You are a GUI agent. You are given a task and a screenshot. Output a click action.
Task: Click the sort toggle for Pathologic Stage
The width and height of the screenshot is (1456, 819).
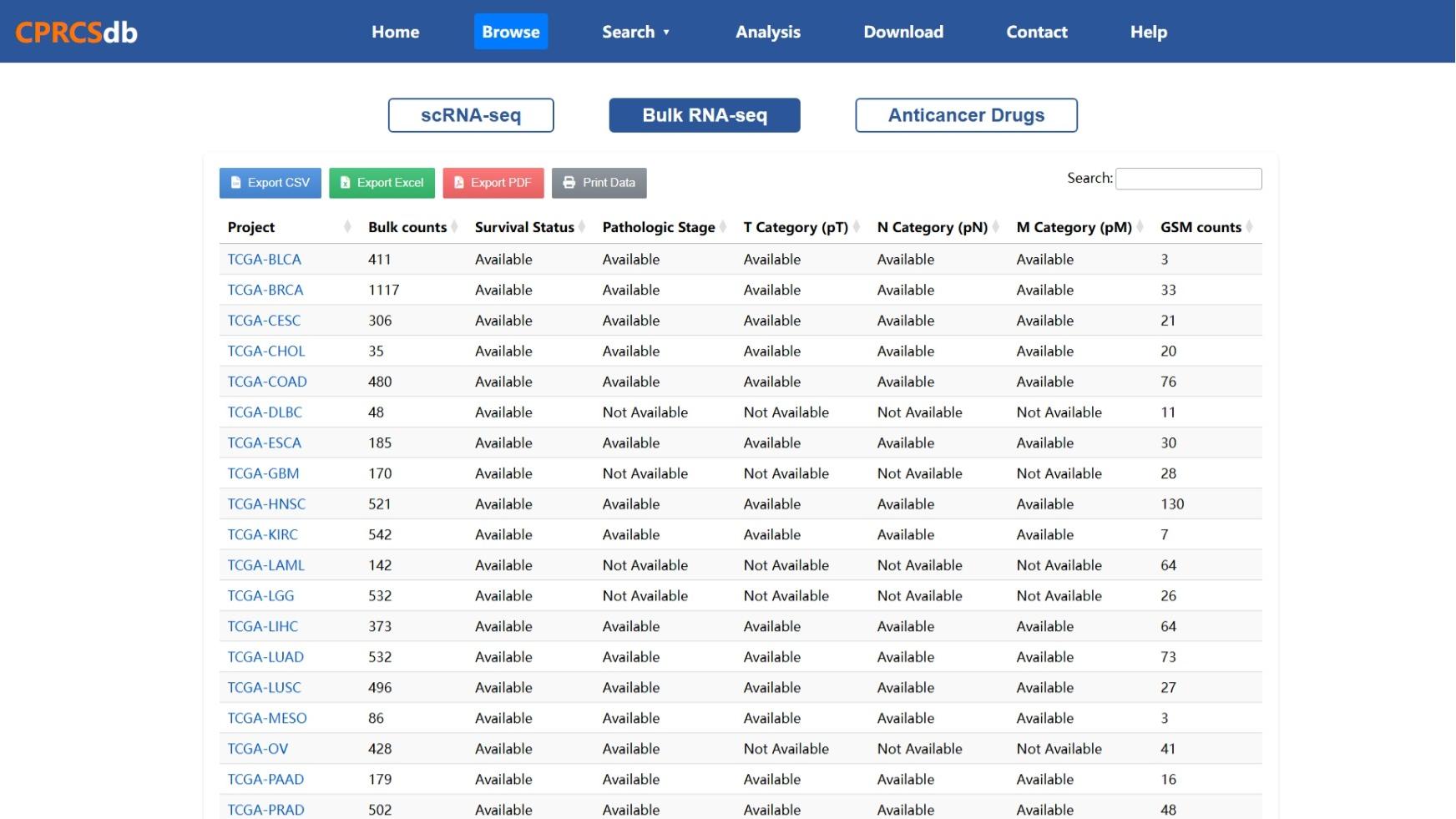click(x=721, y=226)
